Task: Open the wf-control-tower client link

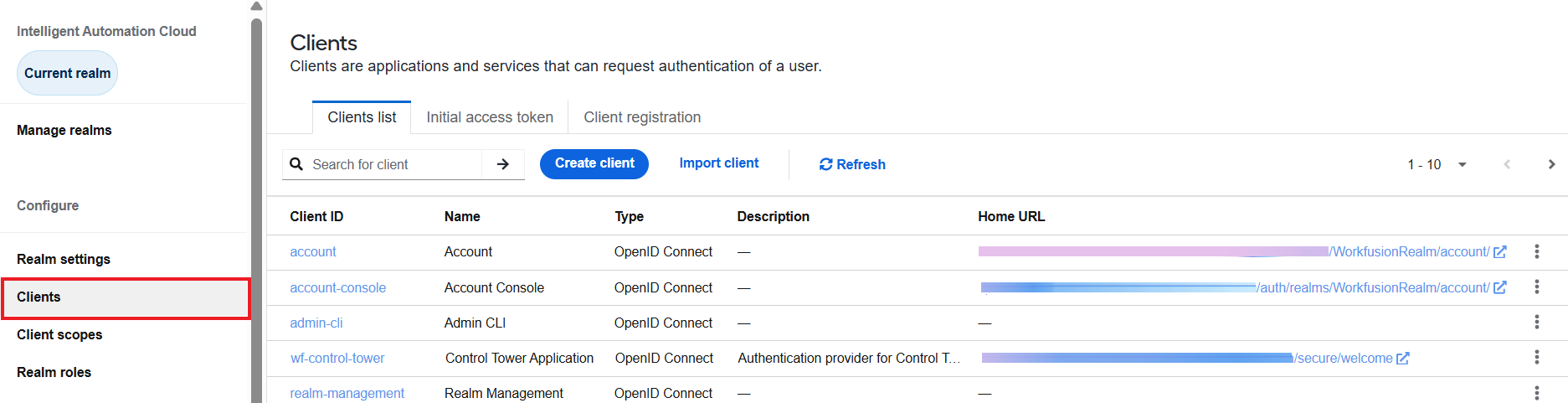Action: point(337,358)
